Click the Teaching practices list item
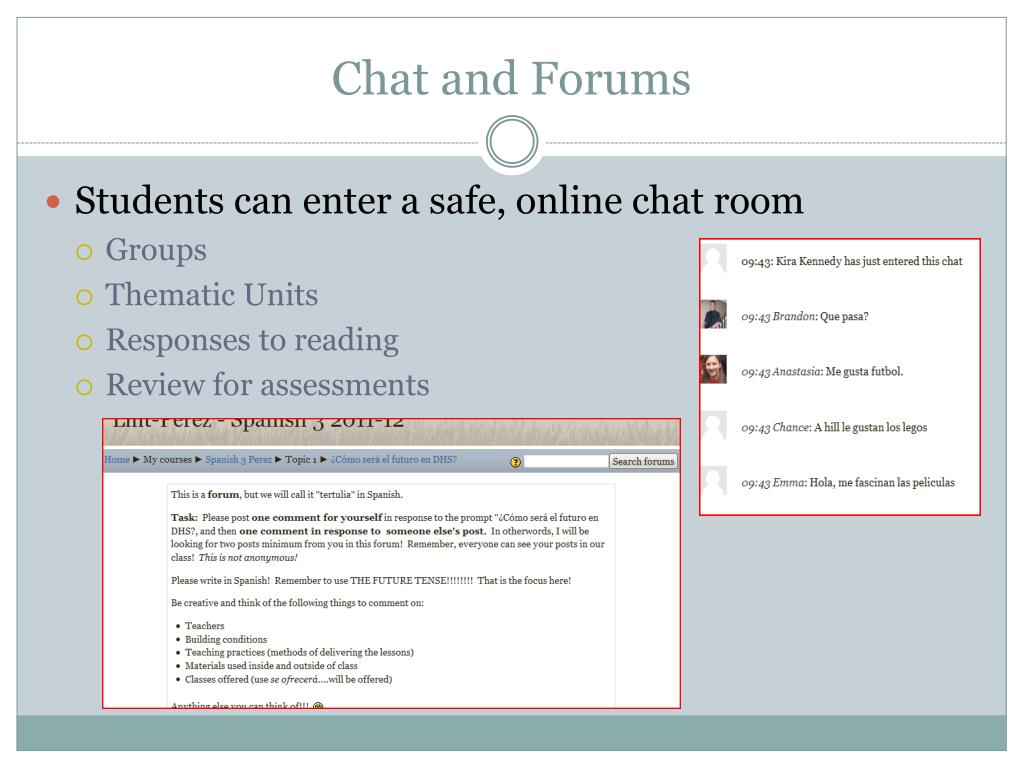Image resolution: width=1024 pixels, height=768 pixels. [299, 652]
